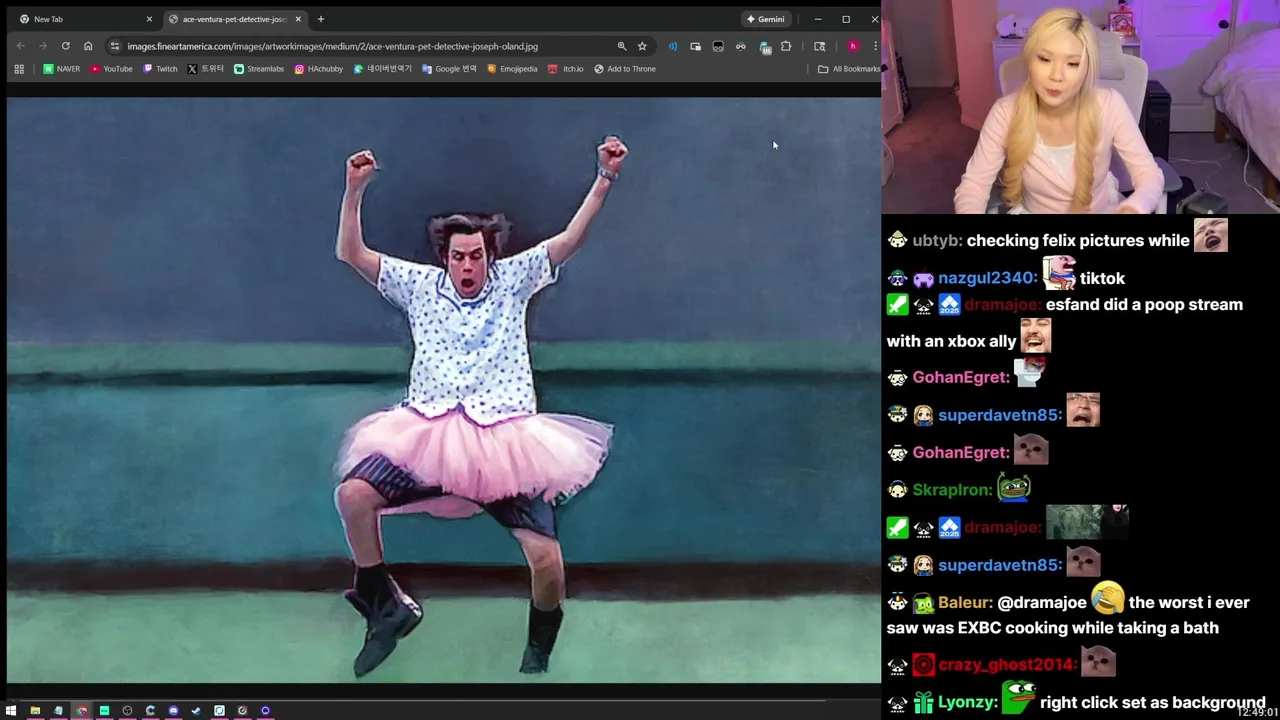
Task: Open the Chrome three-dot menu
Action: point(875,46)
